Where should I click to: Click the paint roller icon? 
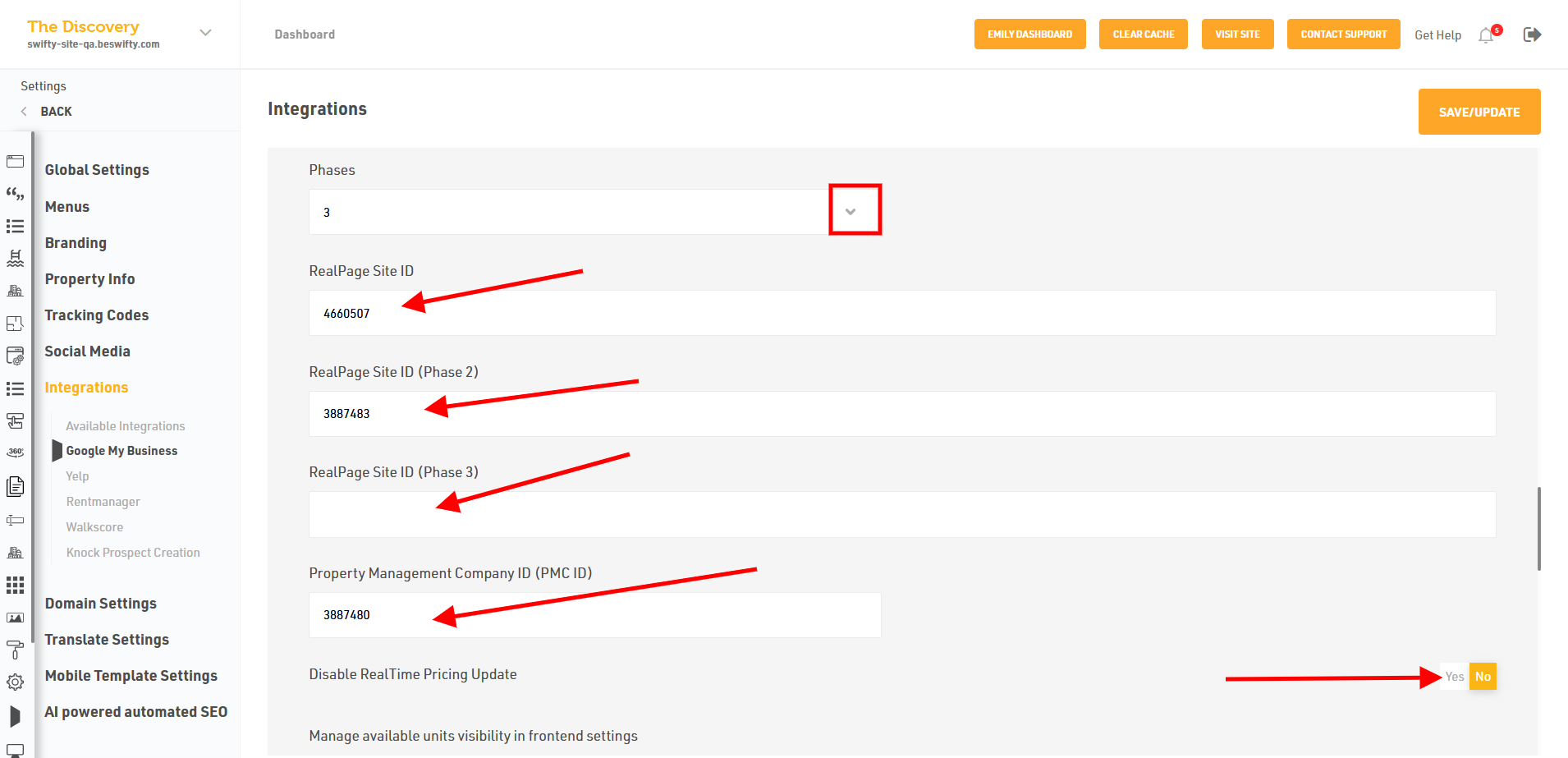(x=15, y=650)
